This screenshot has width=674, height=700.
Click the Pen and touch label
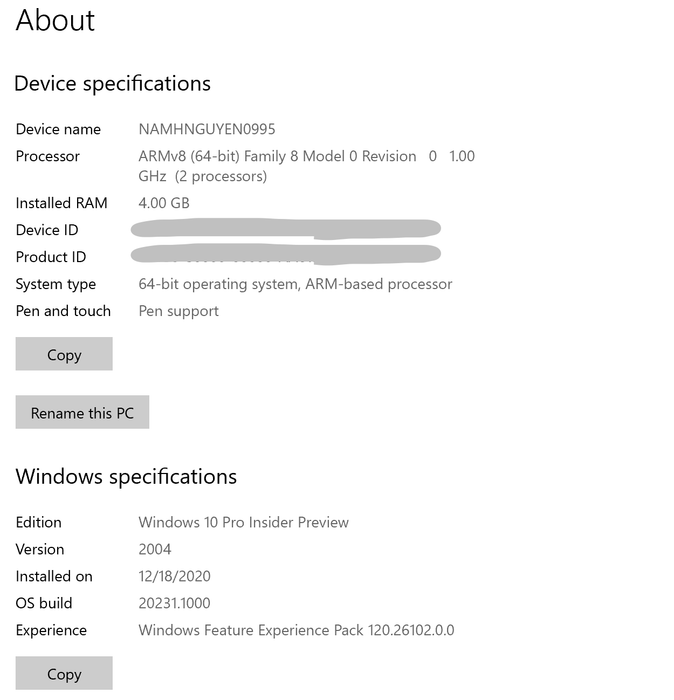click(63, 311)
